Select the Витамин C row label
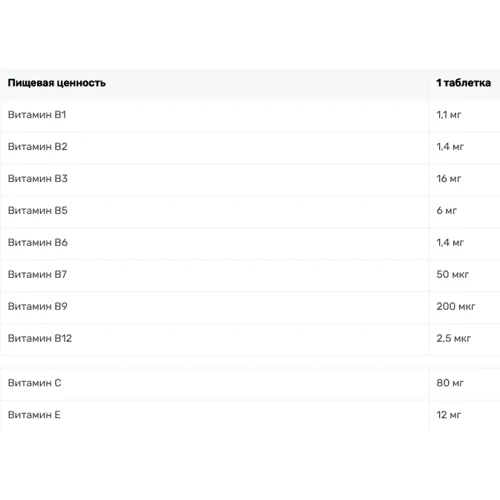 [x=35, y=383]
